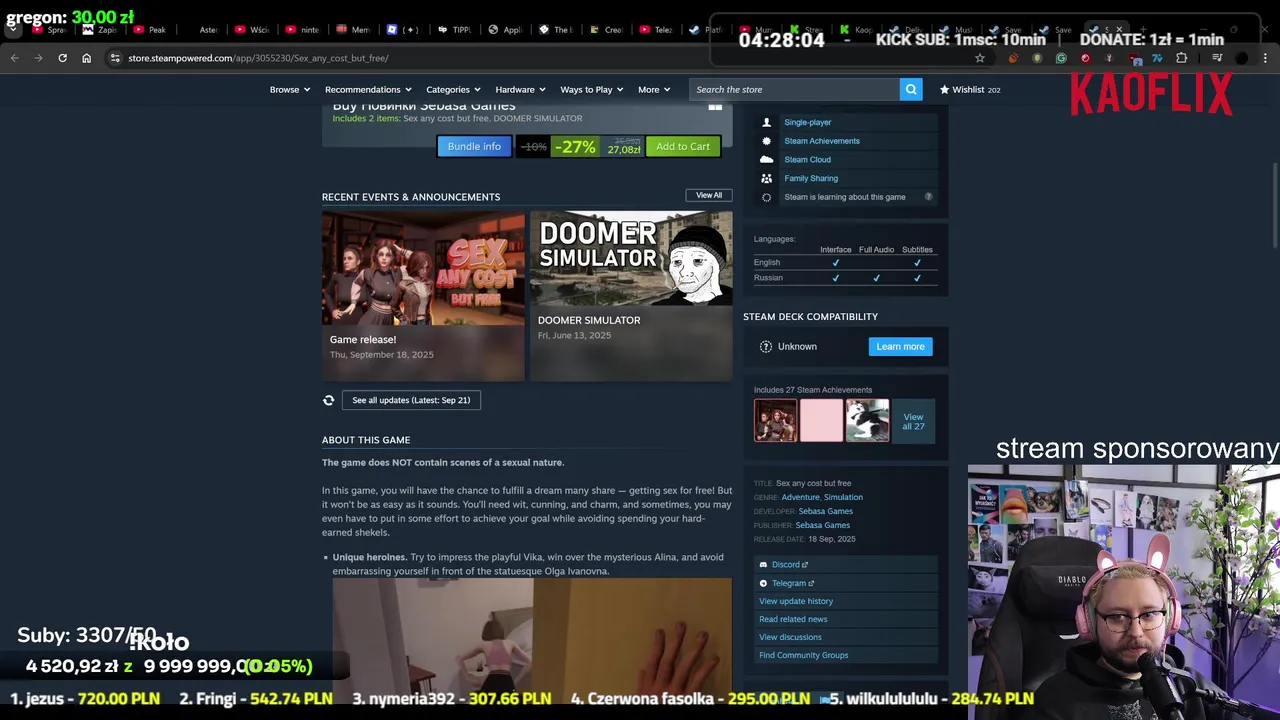The height and width of the screenshot is (720, 1280).
Task: Click the browser address bar URL
Action: pyautogui.click(x=258, y=58)
